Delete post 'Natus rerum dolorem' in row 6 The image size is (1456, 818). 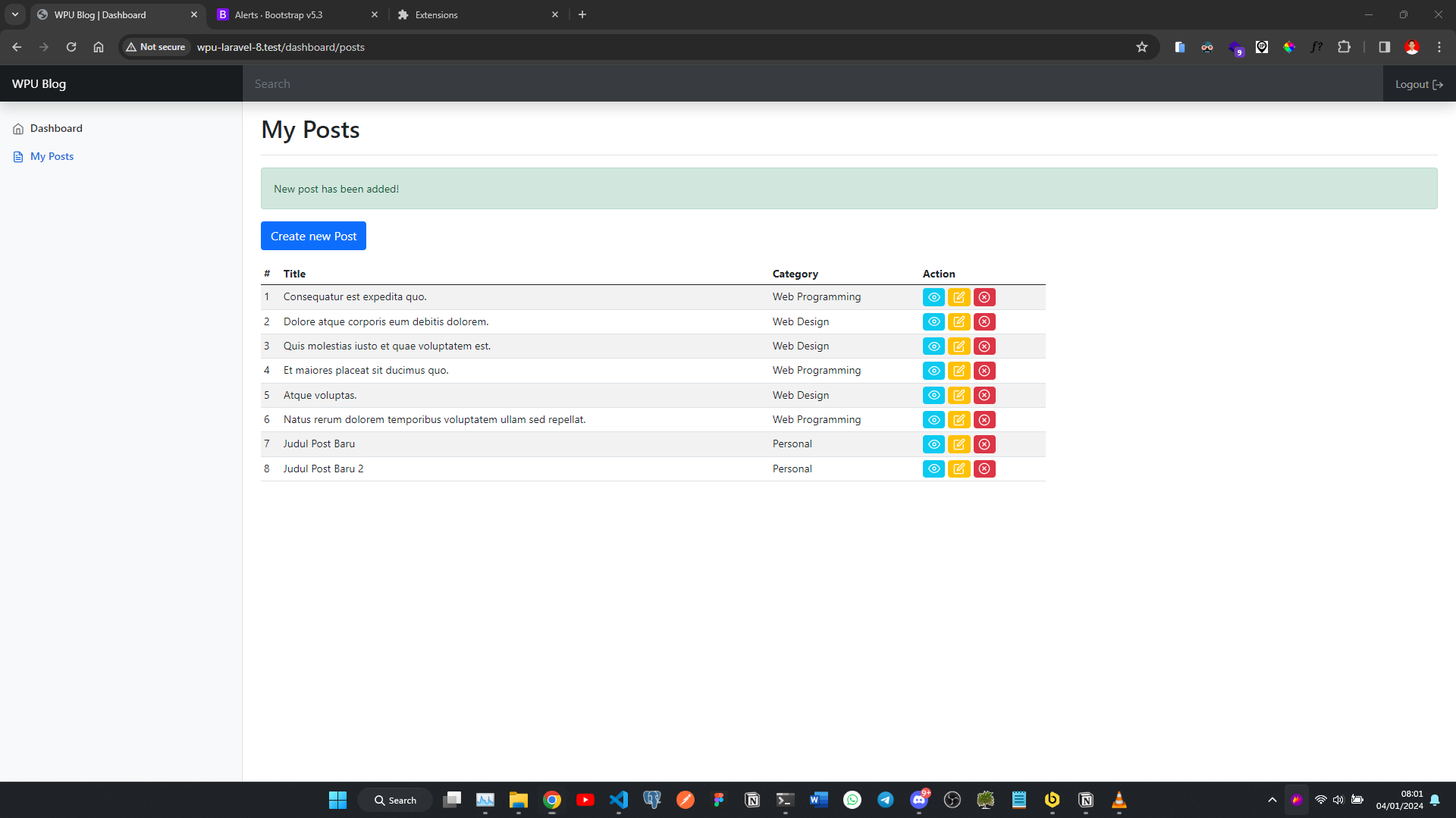click(984, 420)
